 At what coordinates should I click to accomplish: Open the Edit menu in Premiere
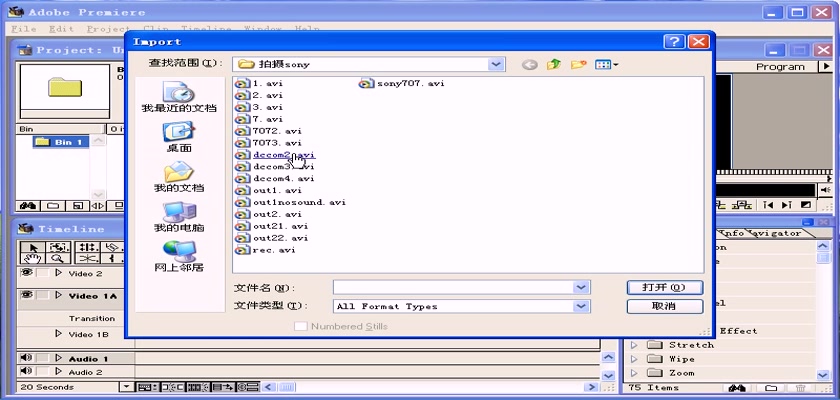point(61,29)
